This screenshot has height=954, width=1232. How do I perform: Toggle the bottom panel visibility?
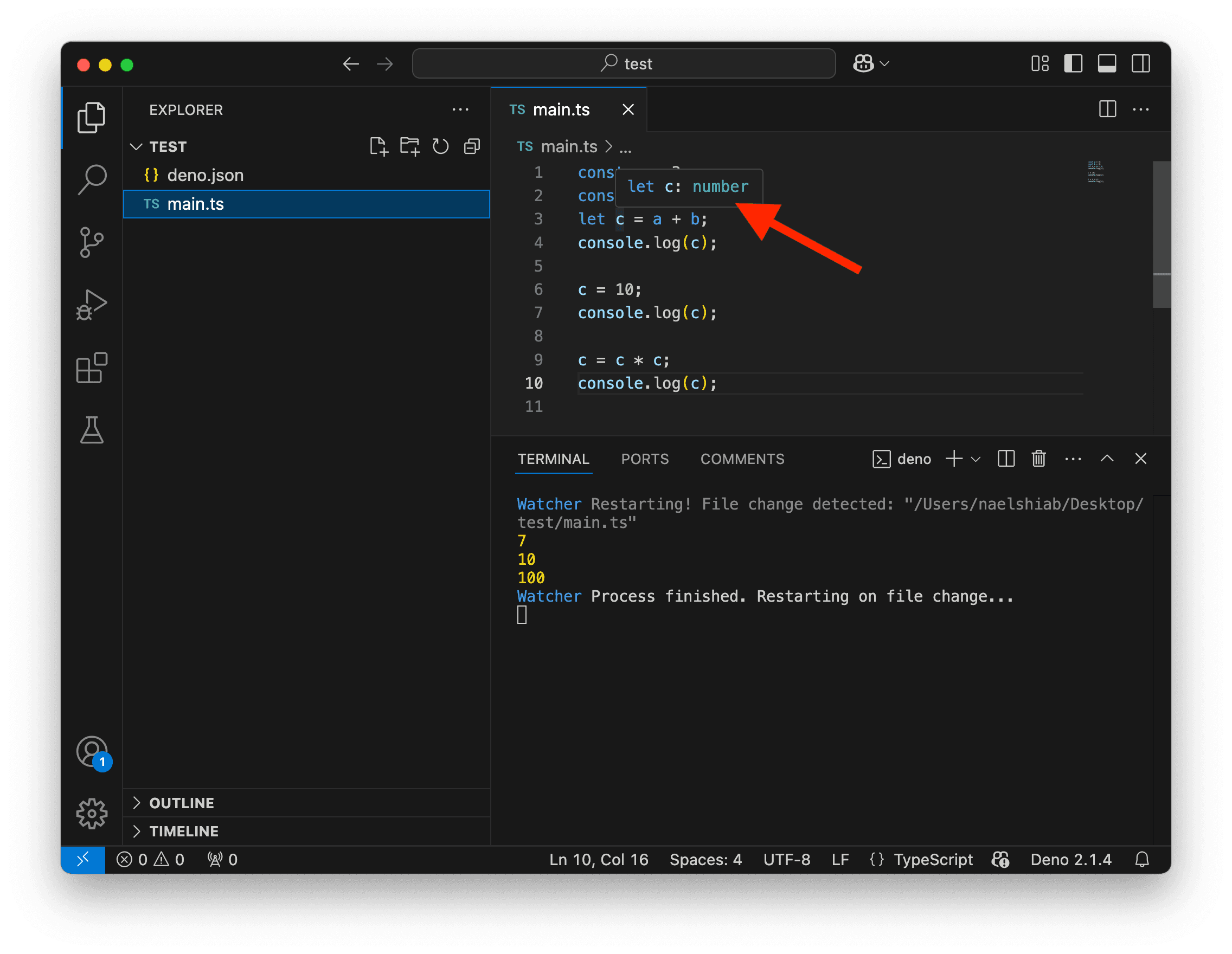pos(1107,64)
